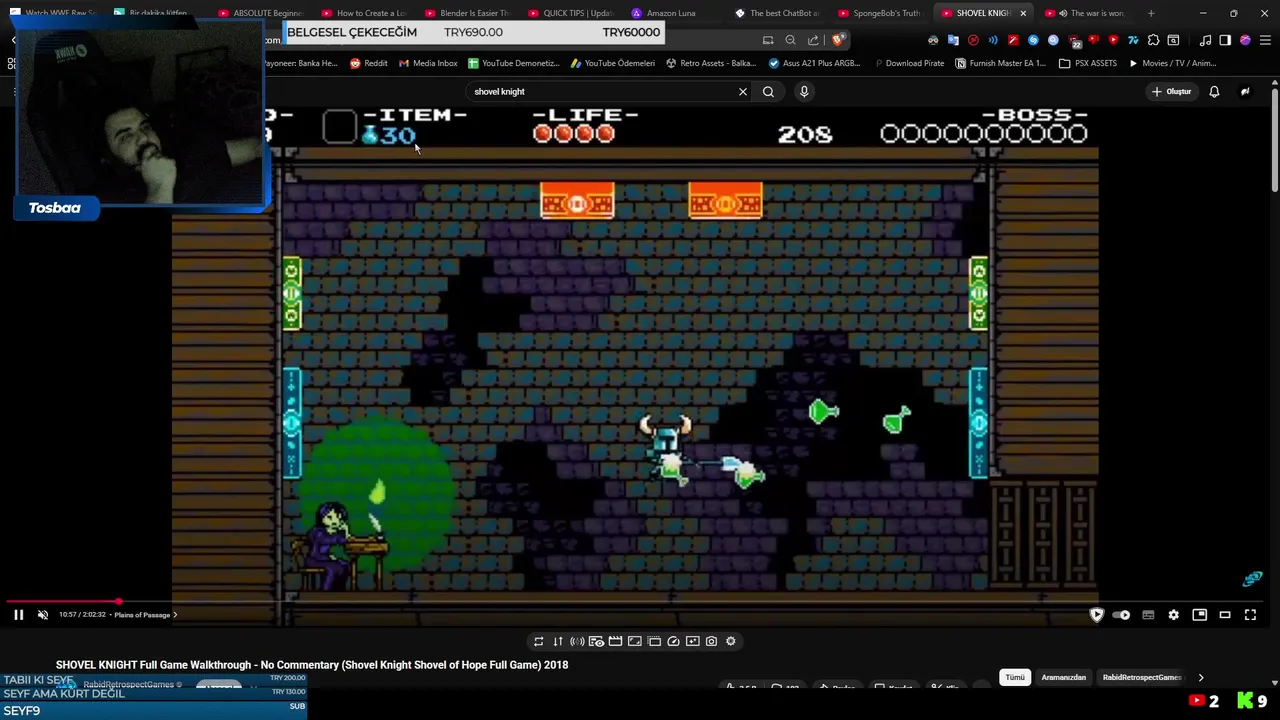This screenshot has height=720, width=1280.
Task: Select the RabidRetrospectGames filter chip
Action: click(x=1142, y=677)
